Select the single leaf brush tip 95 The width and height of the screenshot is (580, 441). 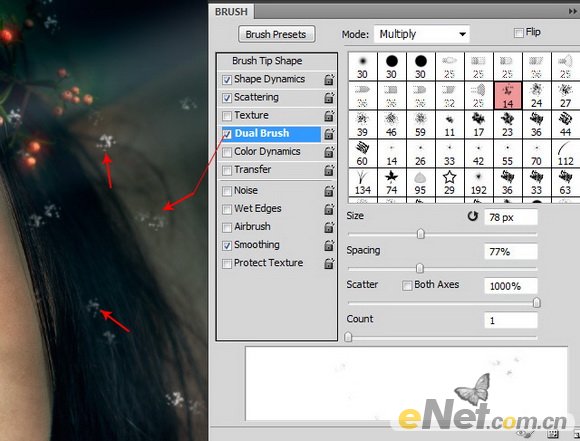(420, 183)
